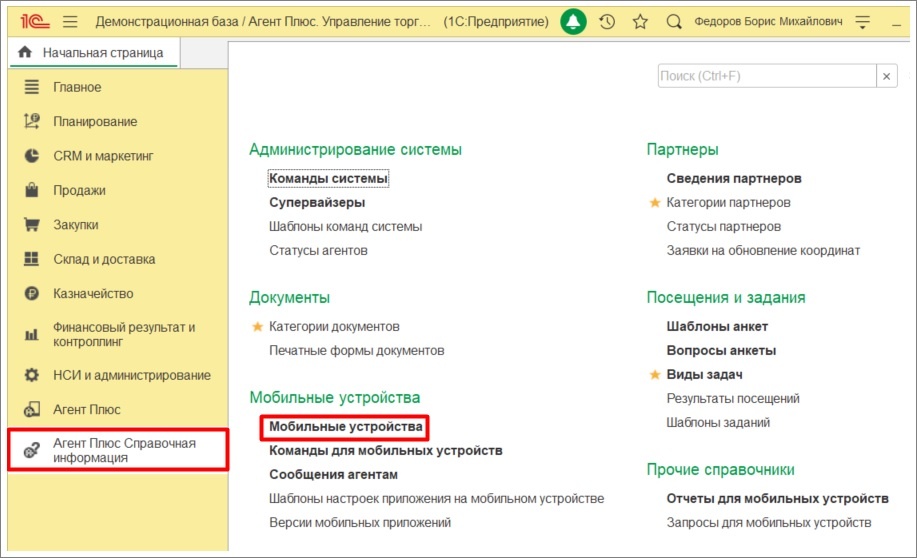Screen dimensions: 917x558
Task: Click the Агент Плюс Справочная информация icon
Action: (x=32, y=450)
